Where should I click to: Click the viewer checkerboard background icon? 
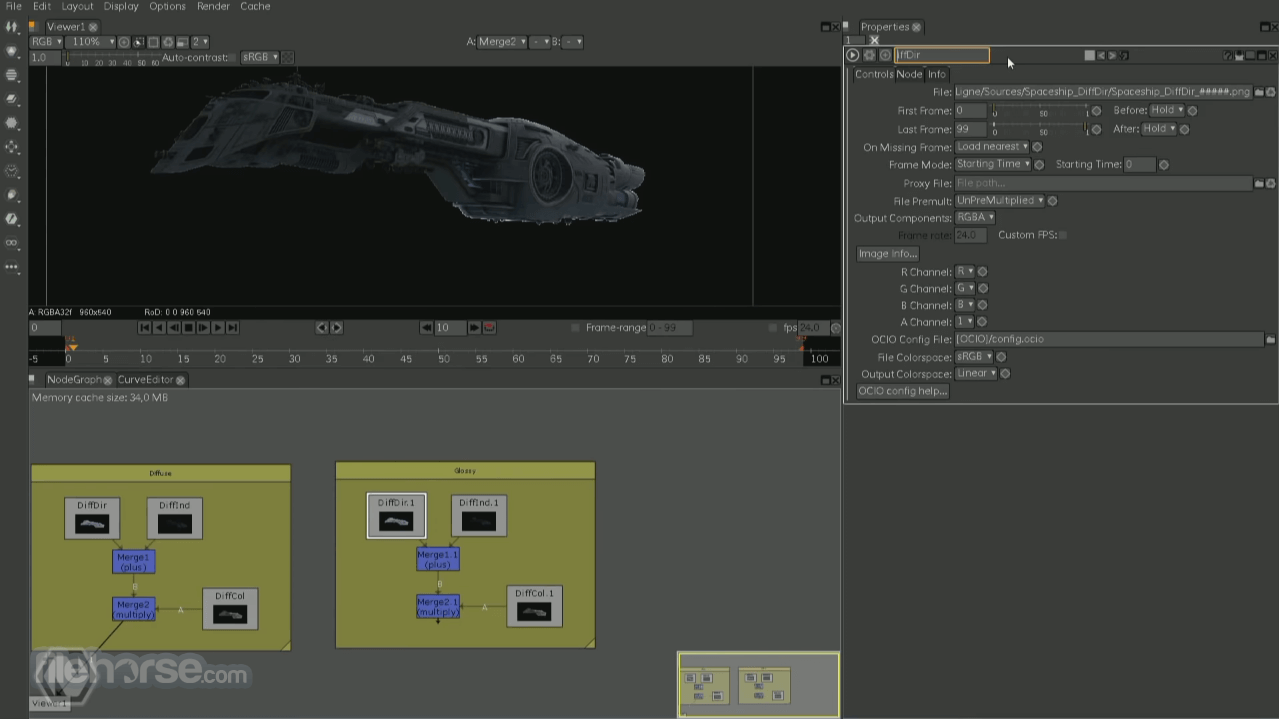coord(288,58)
